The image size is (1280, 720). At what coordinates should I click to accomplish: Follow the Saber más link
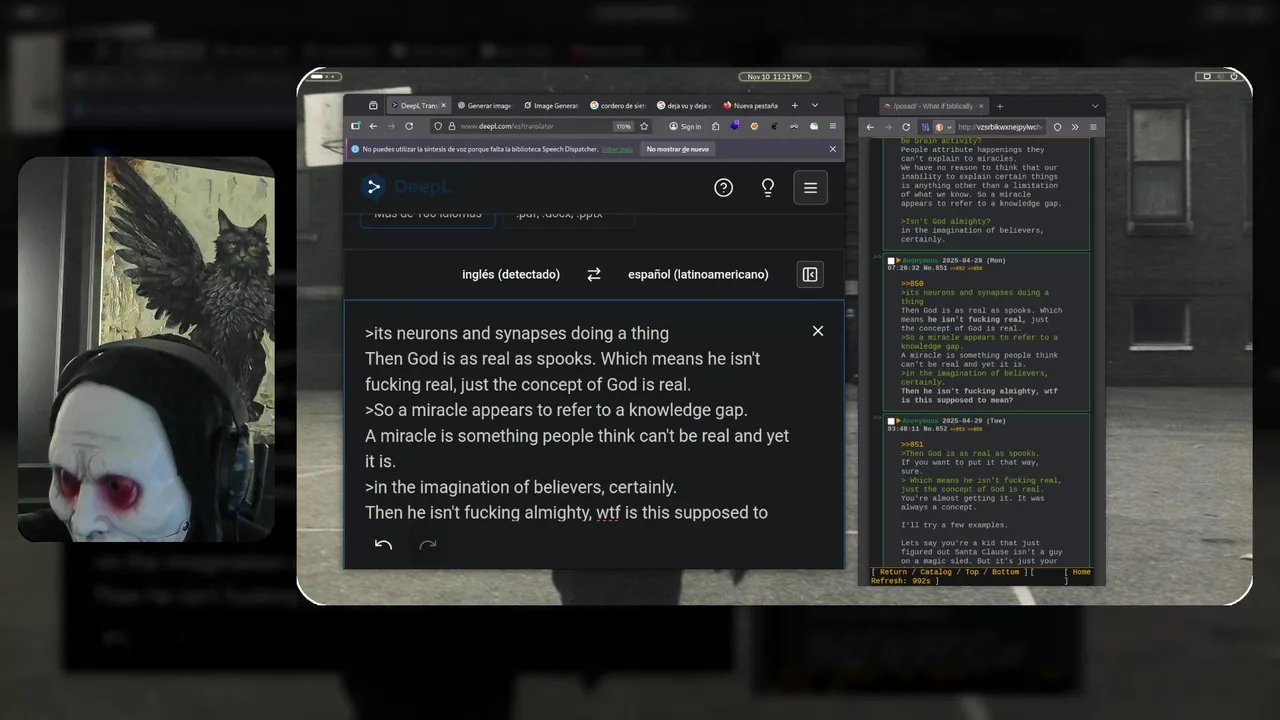click(617, 149)
